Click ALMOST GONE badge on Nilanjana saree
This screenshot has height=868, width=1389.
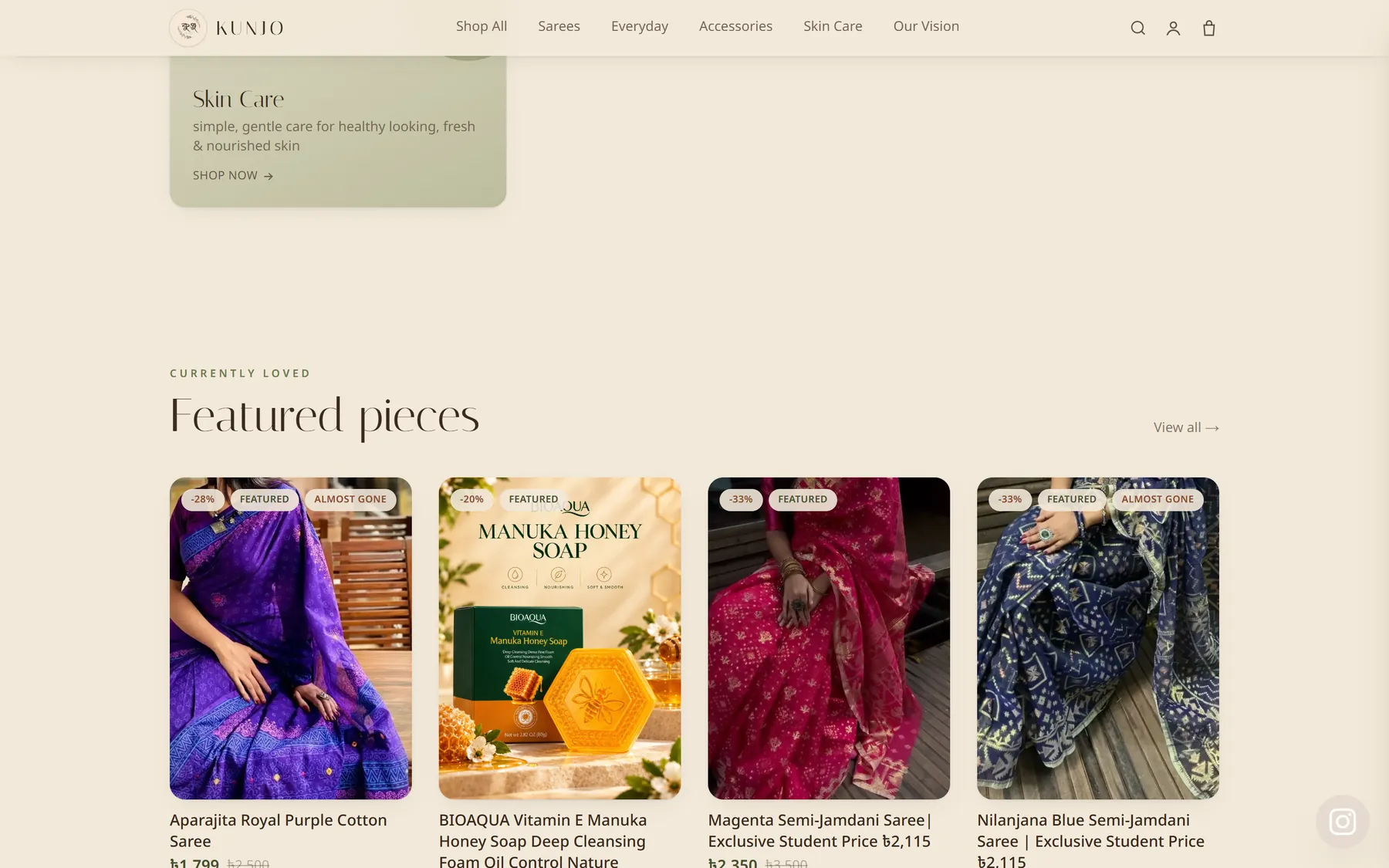1157,500
